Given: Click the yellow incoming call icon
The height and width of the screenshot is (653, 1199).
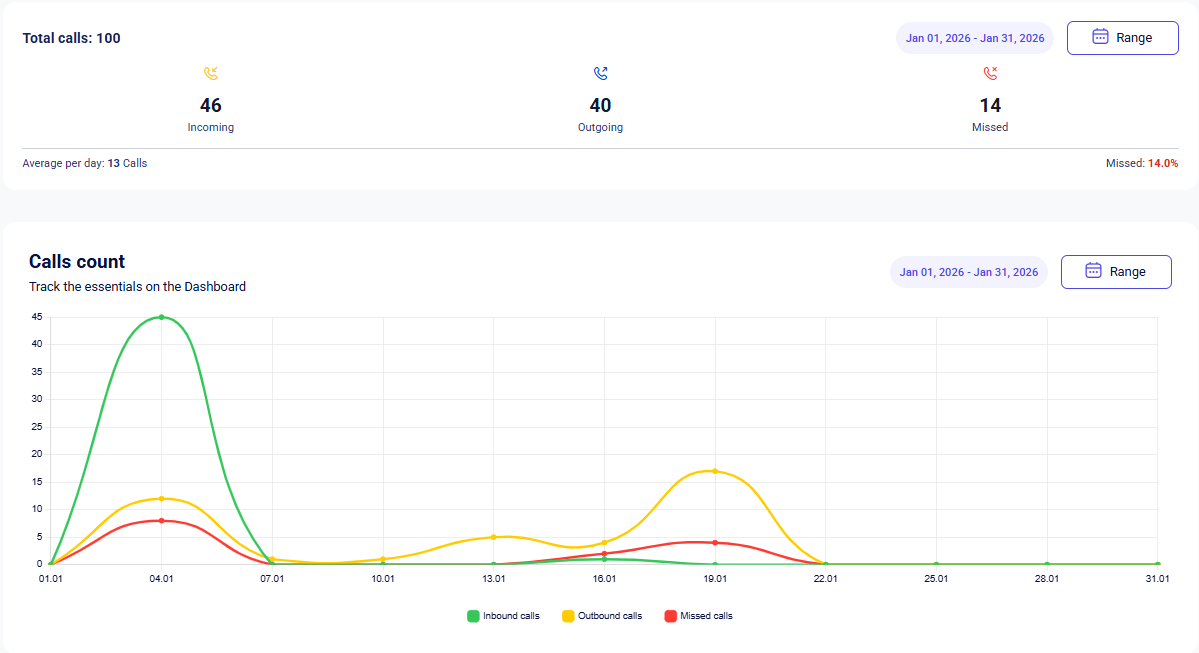Looking at the screenshot, I should (210, 73).
